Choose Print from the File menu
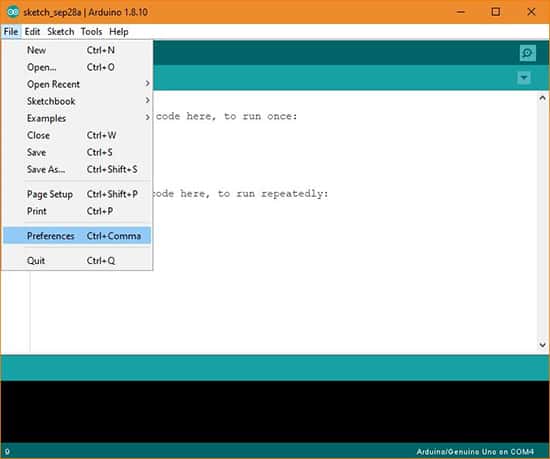 [77, 211]
